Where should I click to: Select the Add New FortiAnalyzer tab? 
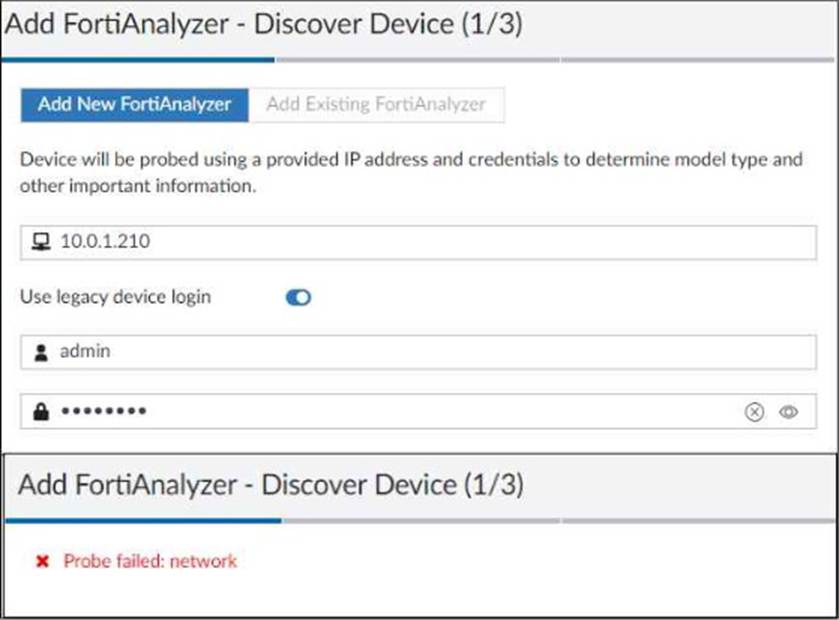point(135,105)
